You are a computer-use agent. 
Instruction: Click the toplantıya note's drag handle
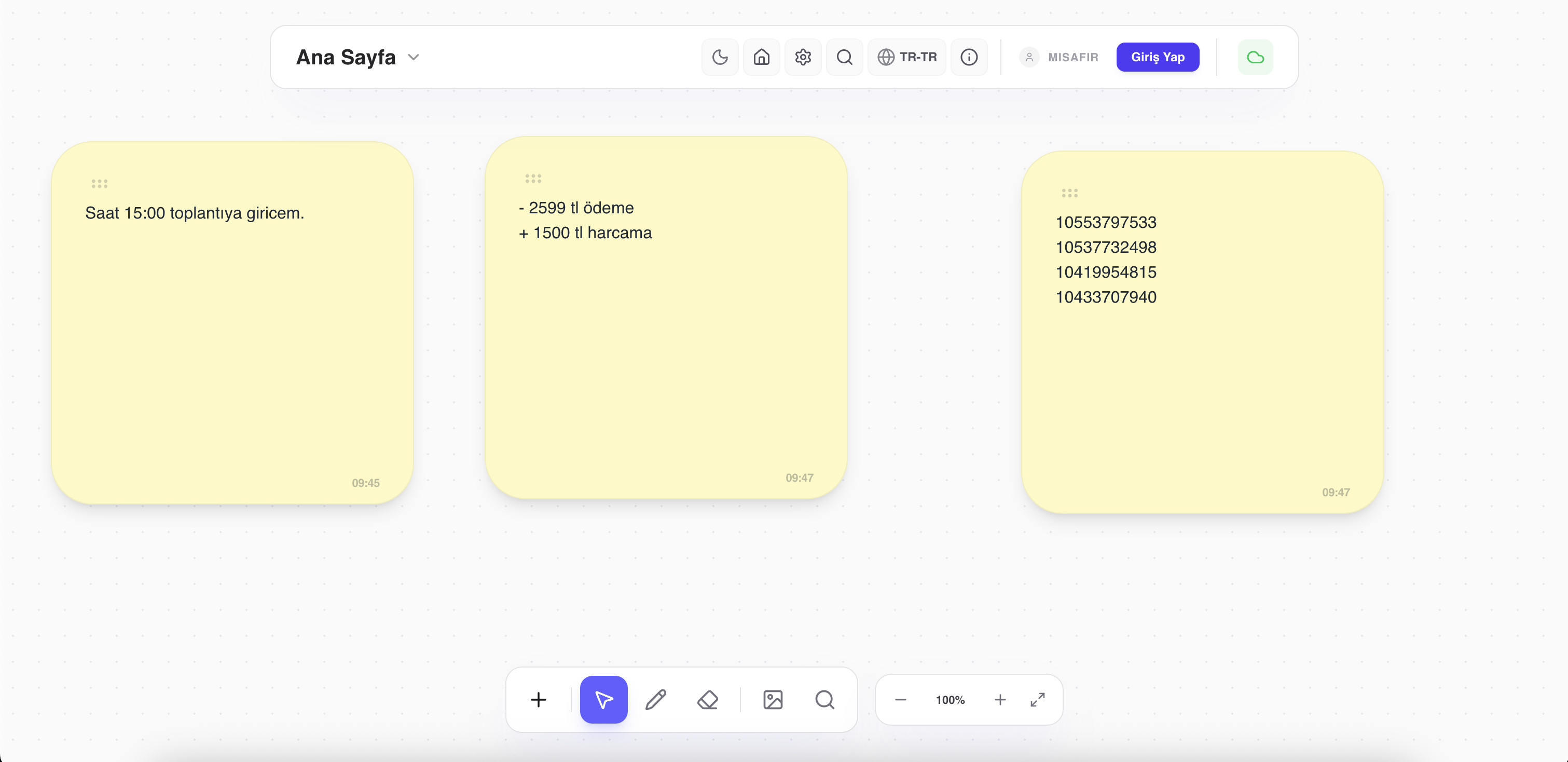pos(99,183)
